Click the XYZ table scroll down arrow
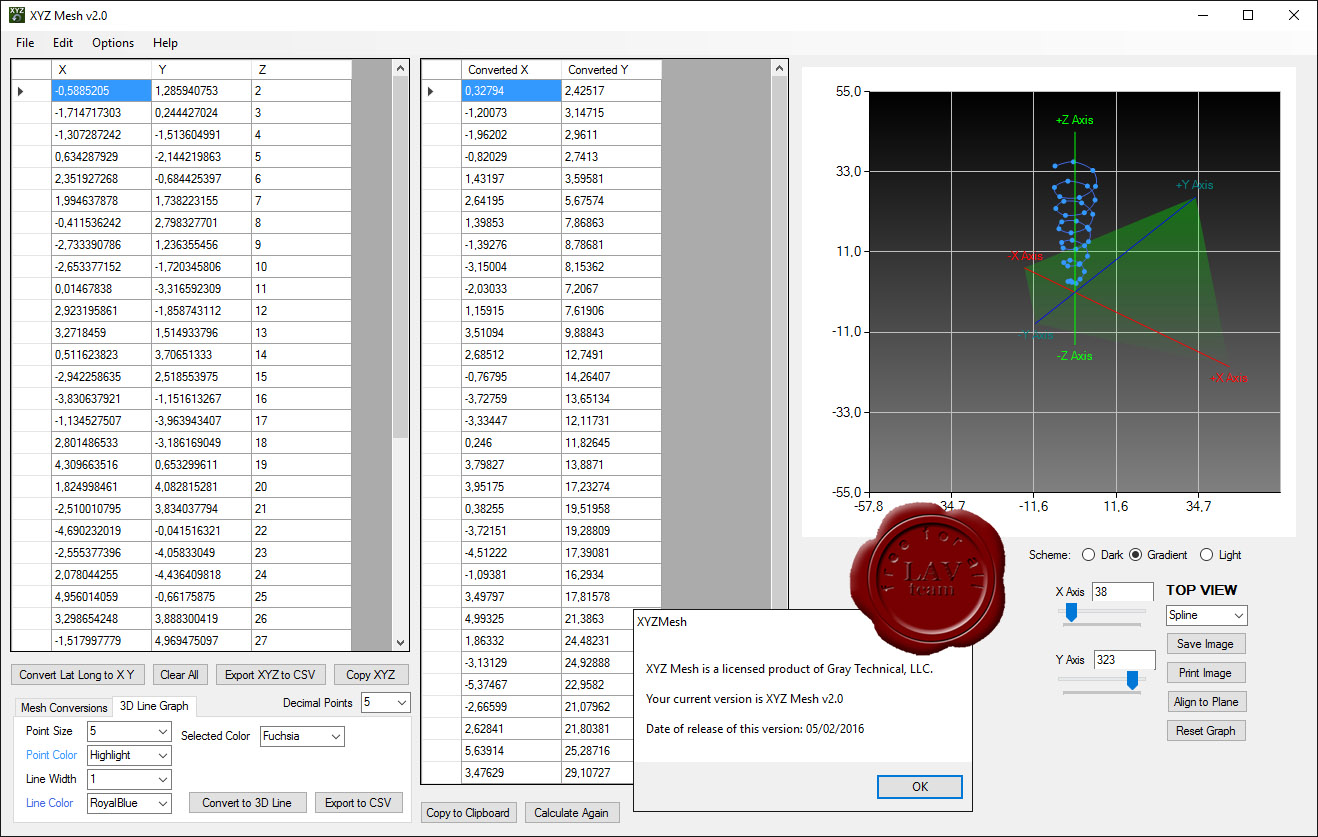 pos(400,643)
